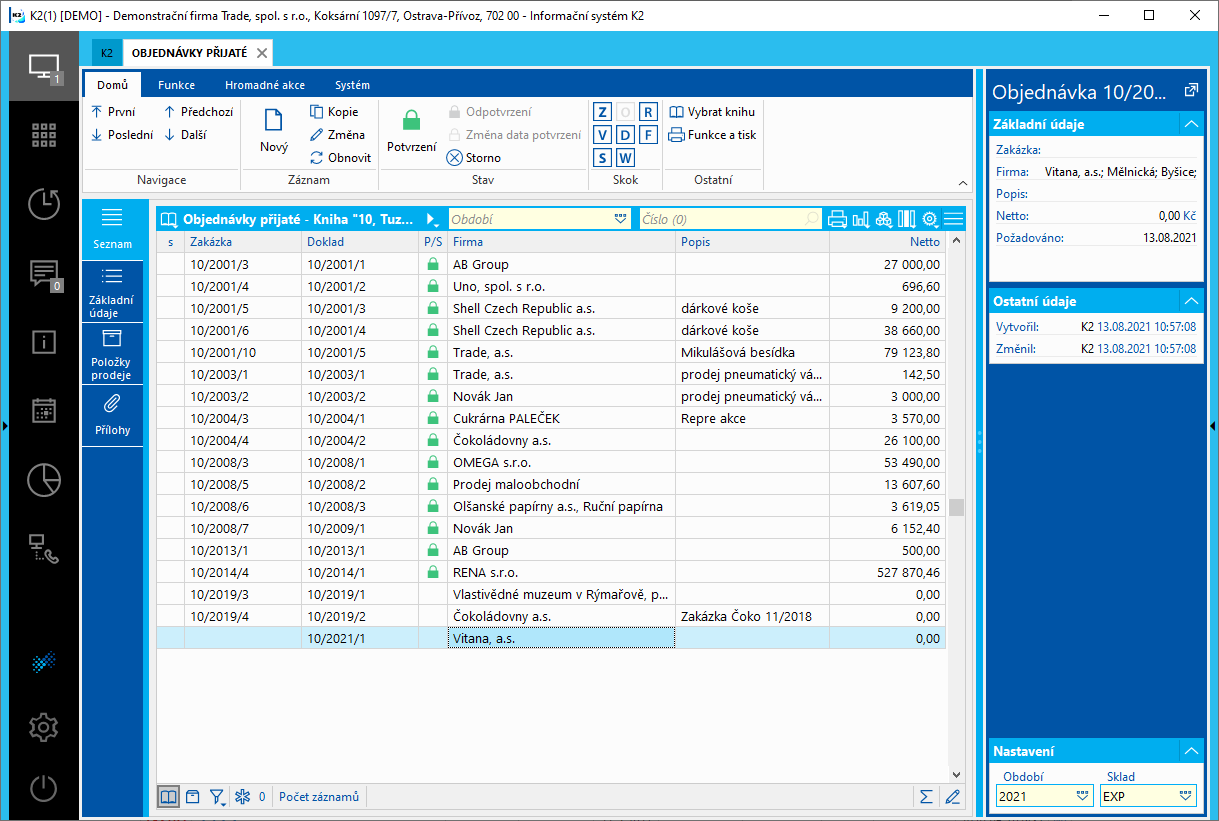Toggle the filter funnel in status bar

click(x=217, y=797)
